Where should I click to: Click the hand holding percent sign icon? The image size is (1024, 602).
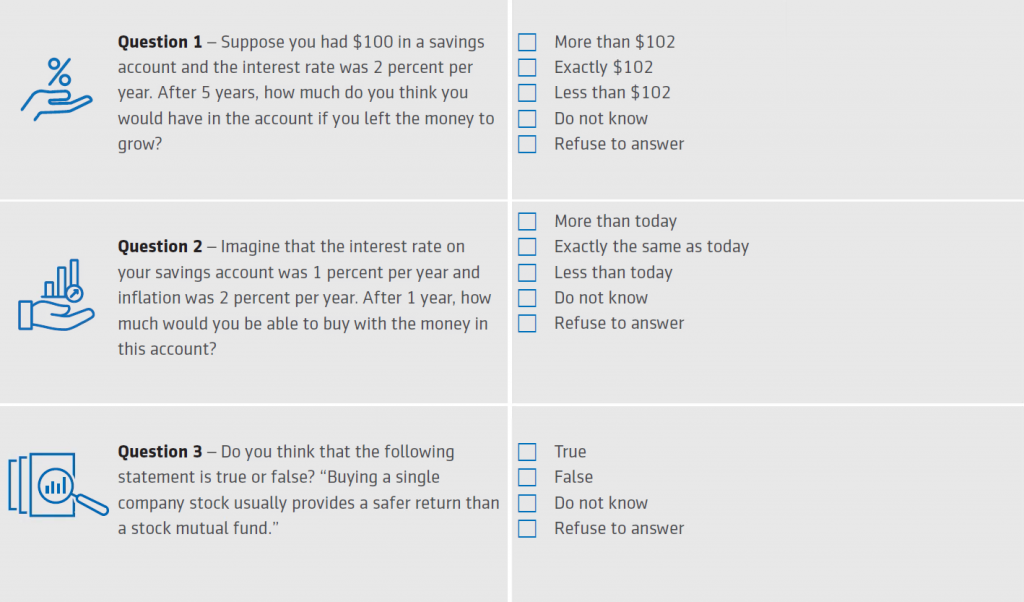coord(55,90)
